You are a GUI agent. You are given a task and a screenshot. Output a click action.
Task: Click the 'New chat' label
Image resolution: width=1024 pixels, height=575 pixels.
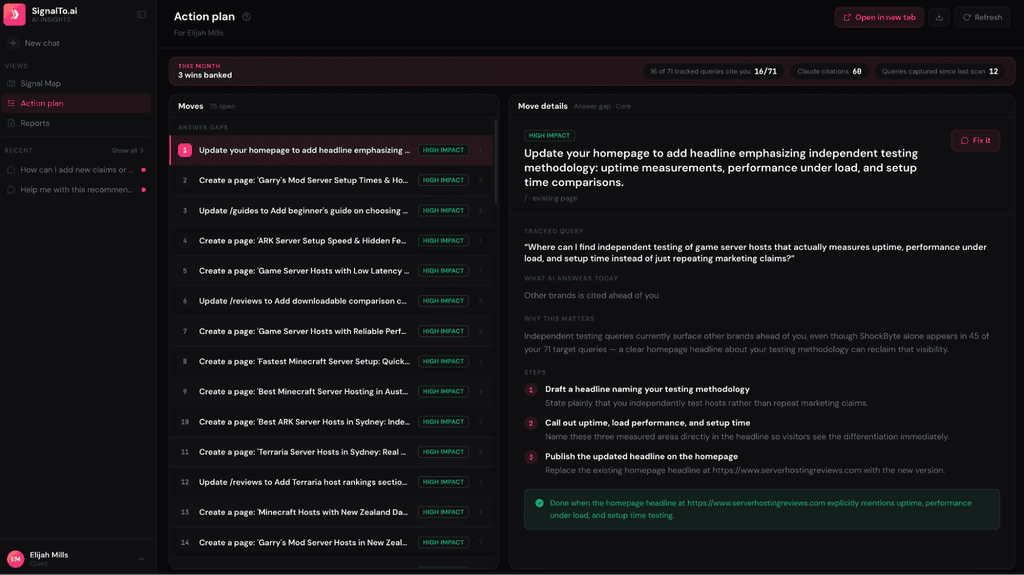tap(42, 43)
